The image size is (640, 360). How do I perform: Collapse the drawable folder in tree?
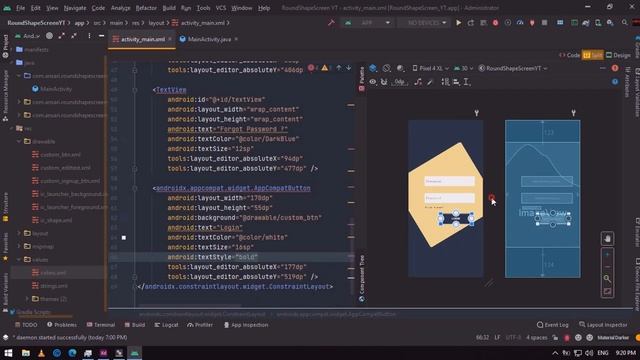pyautogui.click(x=19, y=141)
